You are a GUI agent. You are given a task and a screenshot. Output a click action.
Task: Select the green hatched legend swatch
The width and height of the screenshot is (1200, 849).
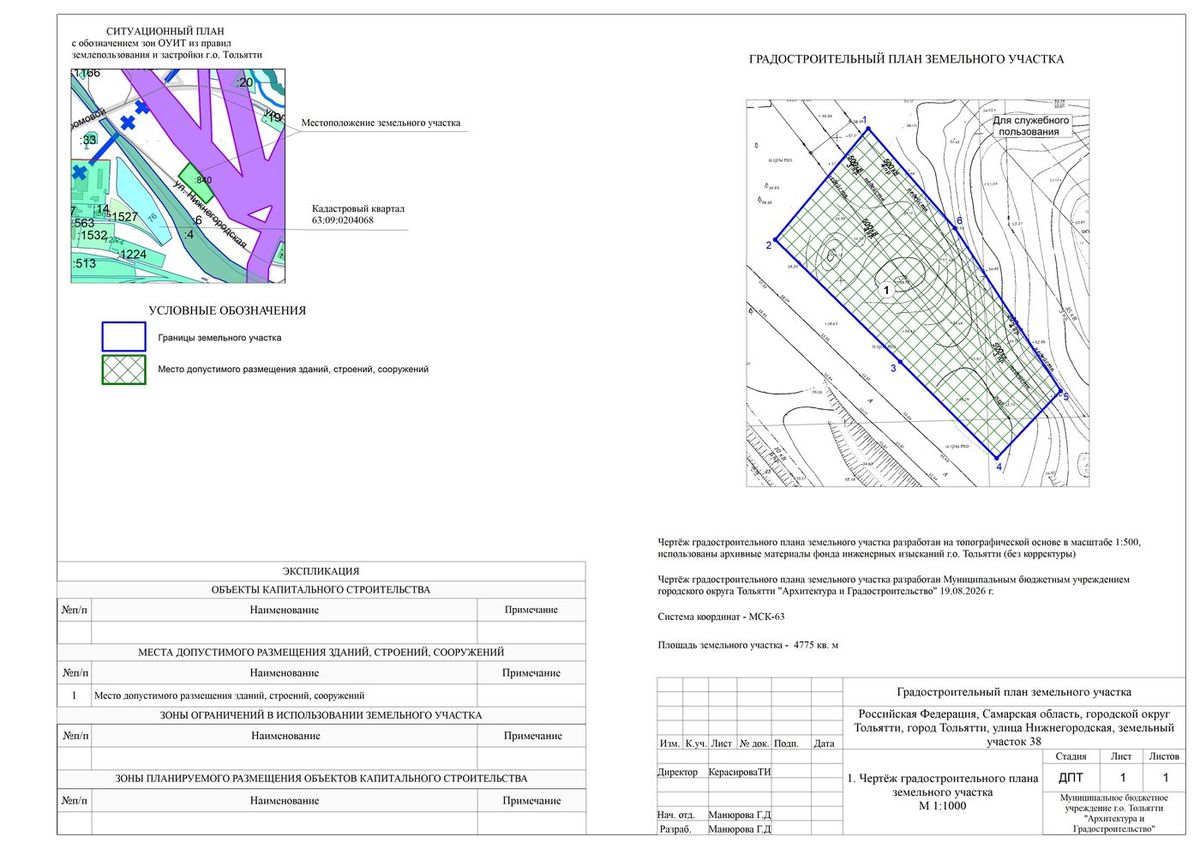(x=124, y=370)
